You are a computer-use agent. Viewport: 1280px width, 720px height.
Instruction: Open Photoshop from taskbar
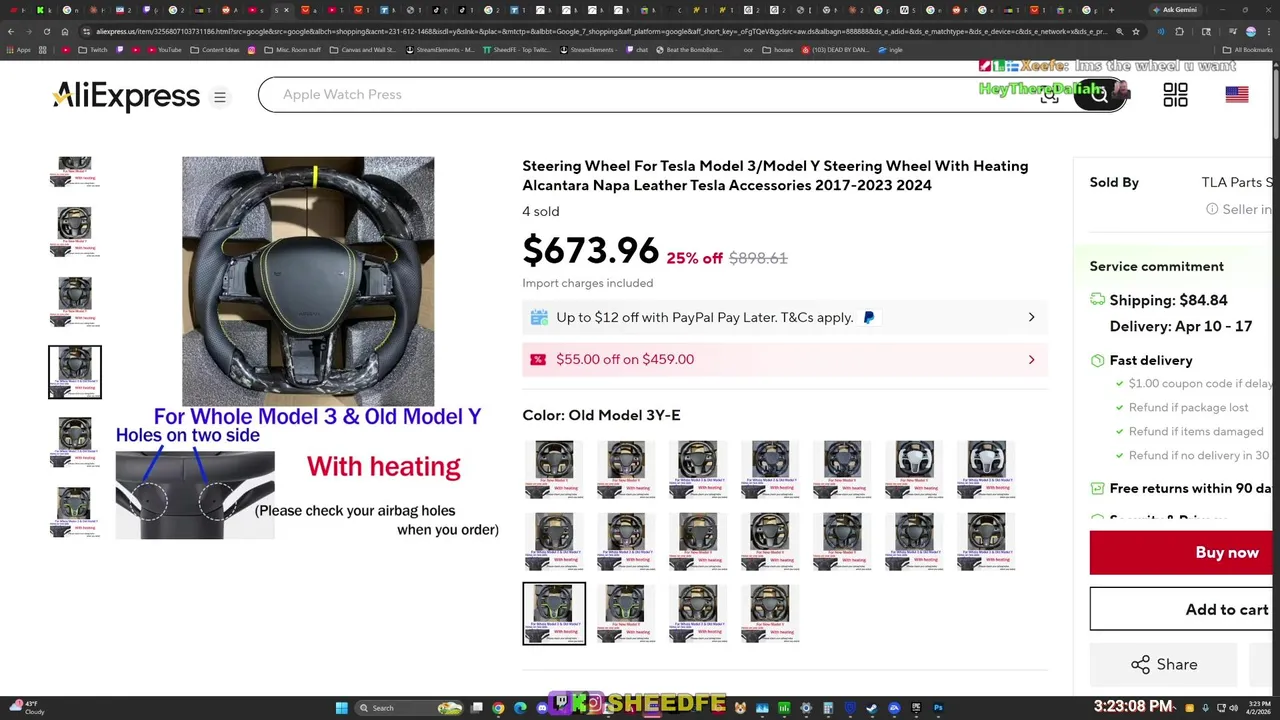pos(938,708)
